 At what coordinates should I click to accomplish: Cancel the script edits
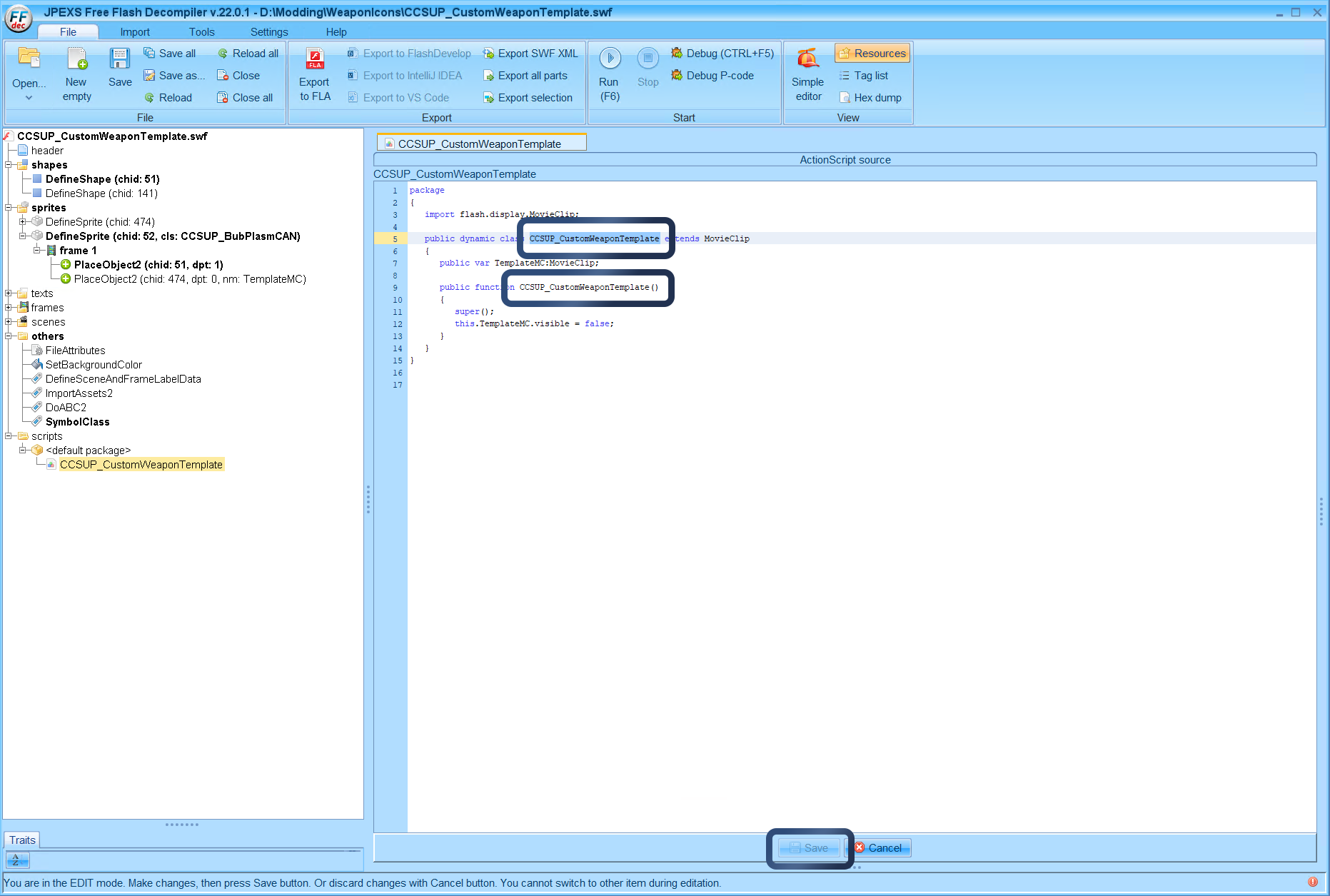coord(882,848)
